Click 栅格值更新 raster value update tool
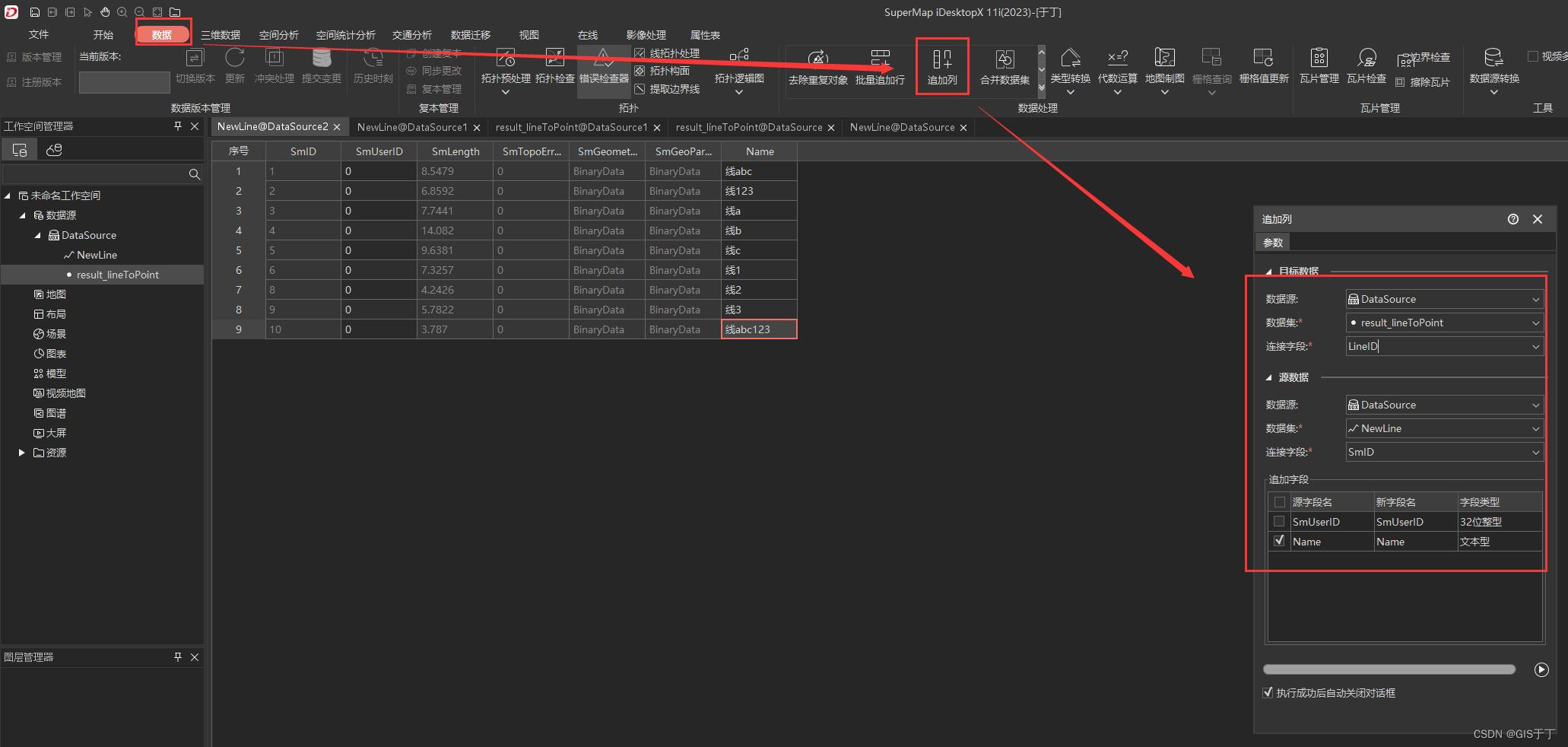Image resolution: width=1568 pixels, height=747 pixels. pyautogui.click(x=1264, y=66)
